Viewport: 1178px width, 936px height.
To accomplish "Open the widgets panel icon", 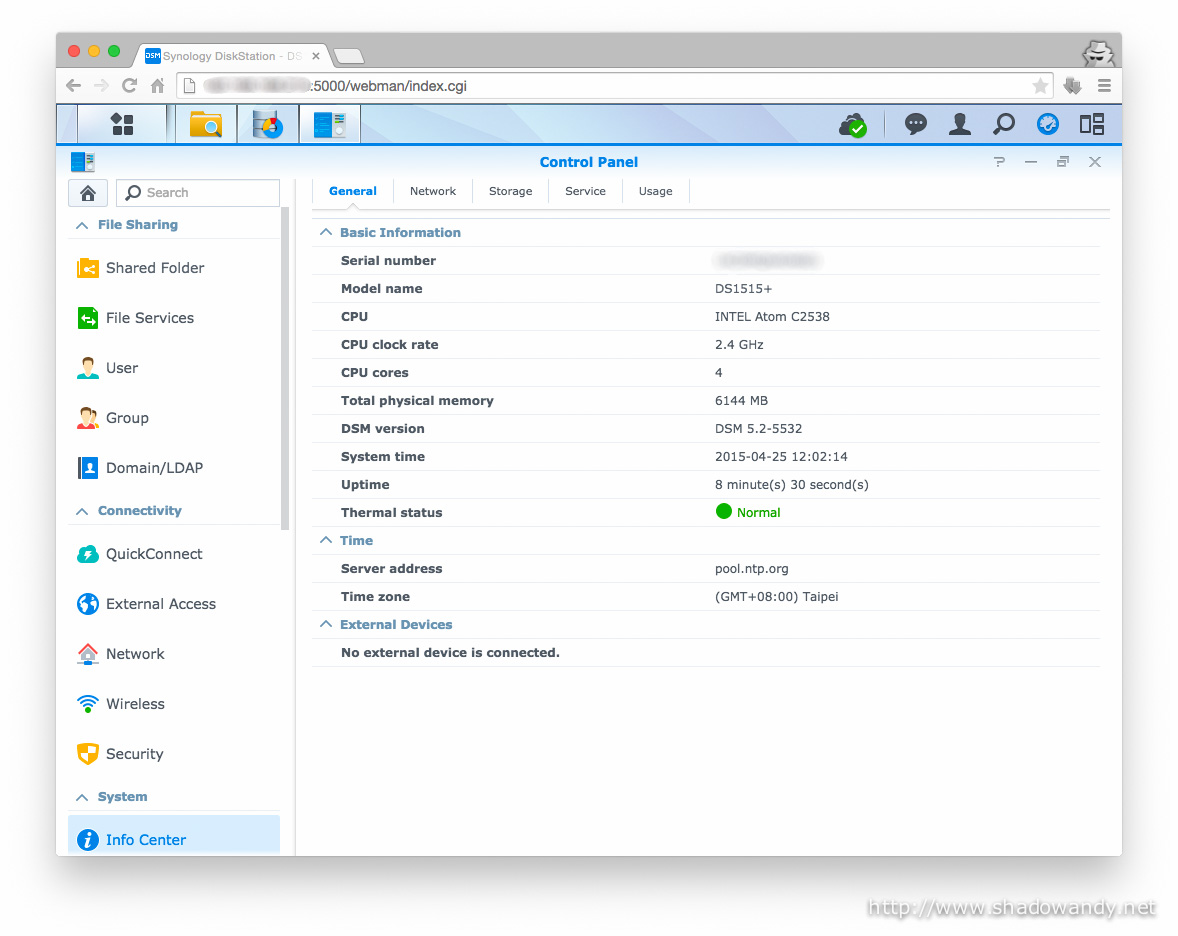I will [1047, 124].
